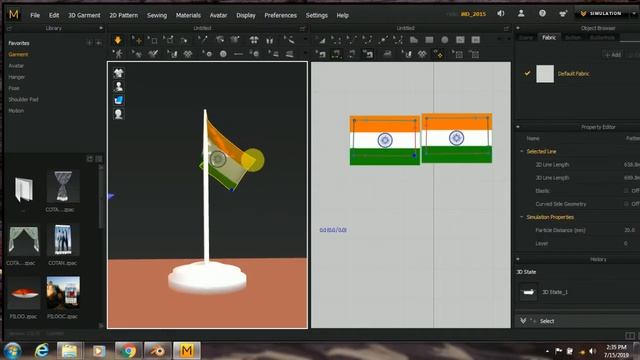640x360 pixels.
Task: Pick the Edit Sewing tool in 3D toolbar
Action: [x=203, y=40]
